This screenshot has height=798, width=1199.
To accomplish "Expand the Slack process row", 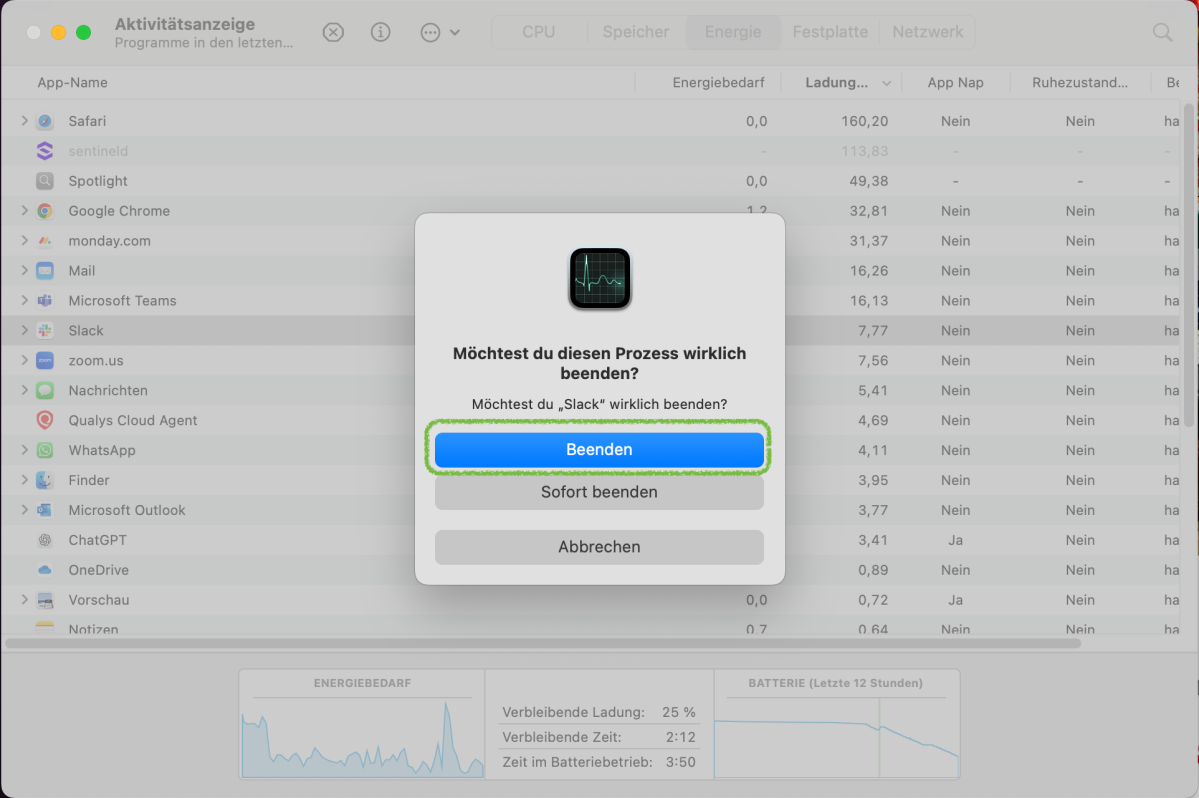I will tap(24, 330).
